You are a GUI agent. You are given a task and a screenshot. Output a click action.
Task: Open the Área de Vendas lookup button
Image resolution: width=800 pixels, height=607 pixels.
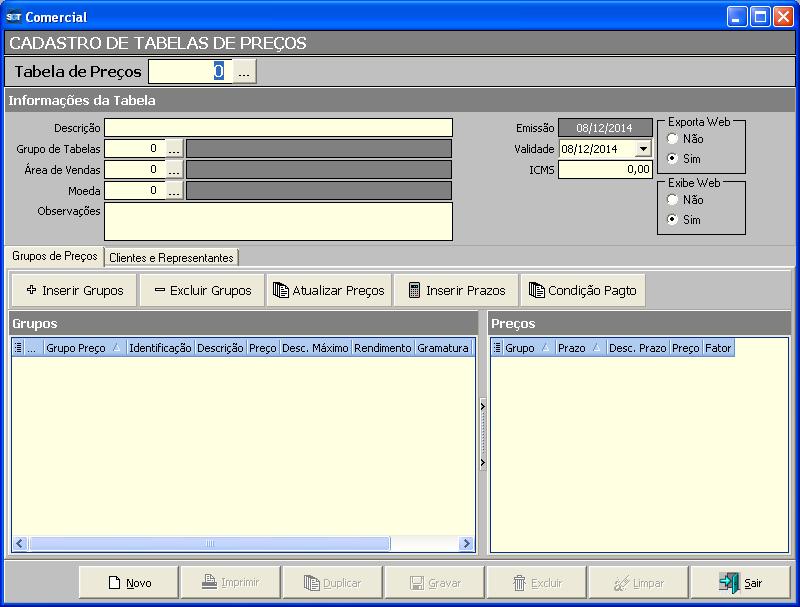(174, 170)
